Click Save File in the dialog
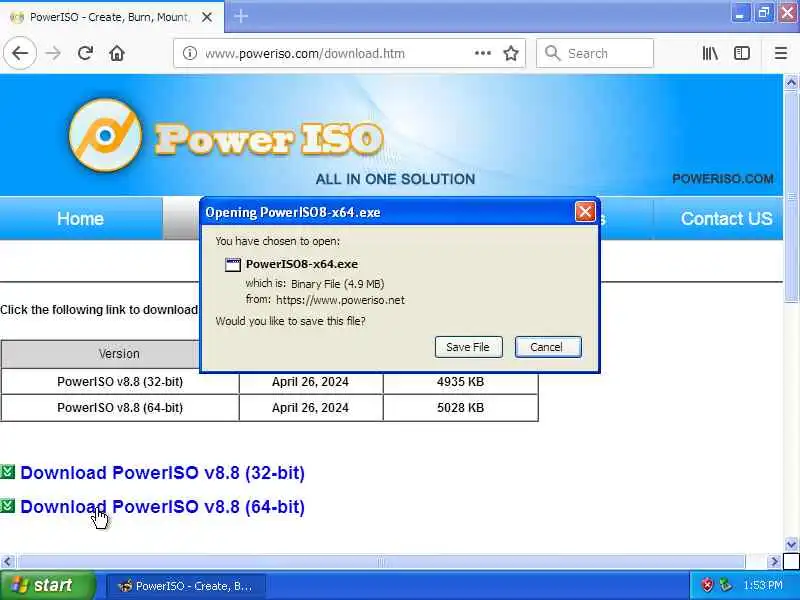Screen dimensions: 800x600 coord(468,347)
